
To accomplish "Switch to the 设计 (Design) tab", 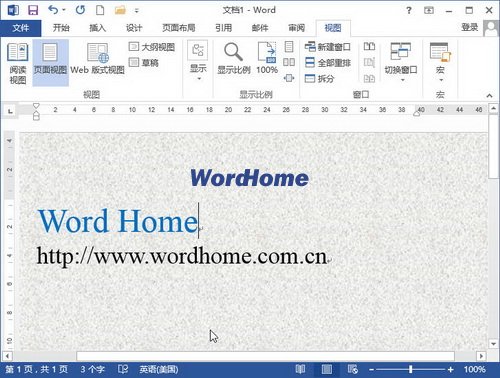I will [x=134, y=28].
